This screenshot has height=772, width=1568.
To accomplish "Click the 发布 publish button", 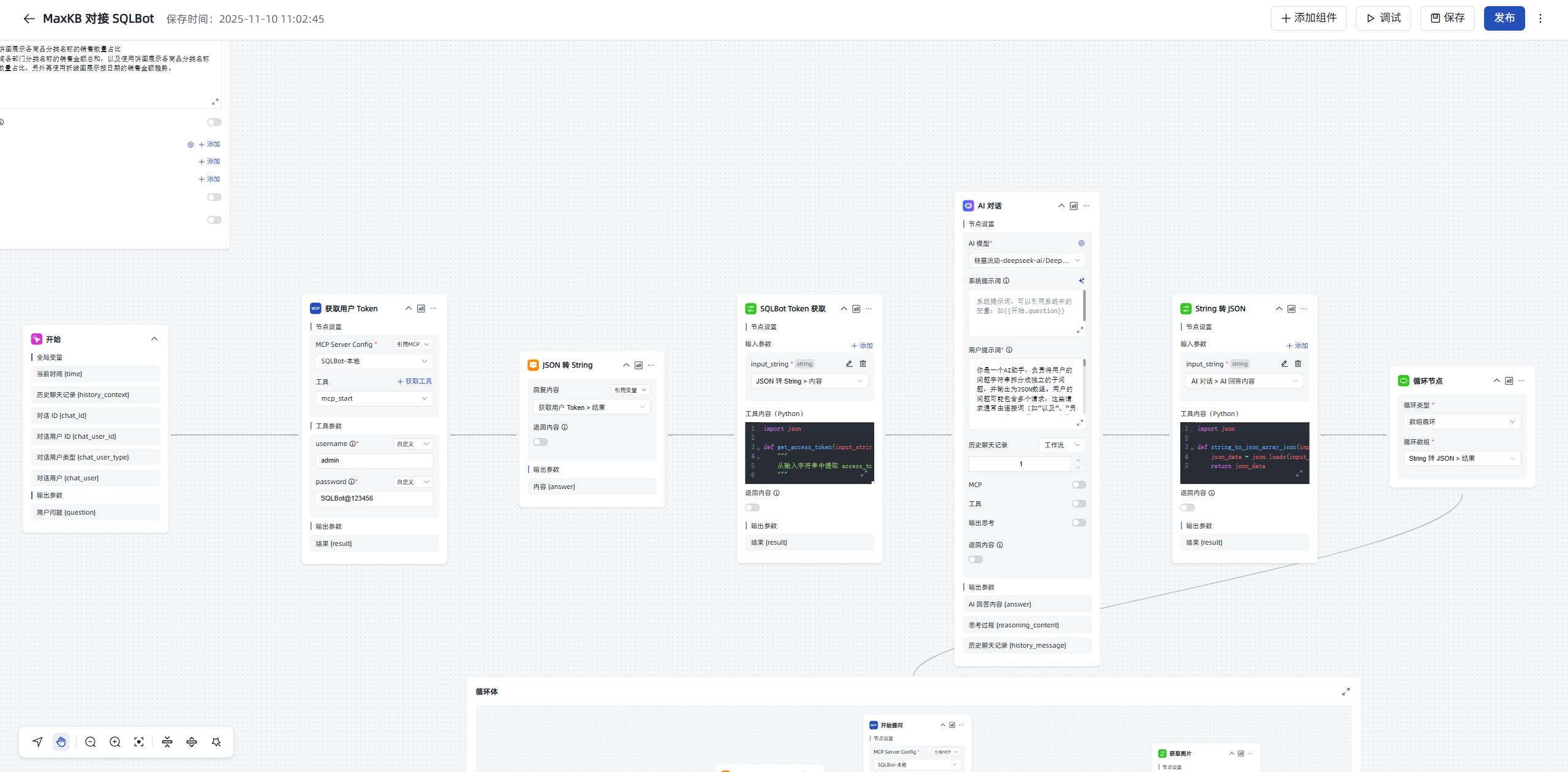I will [1504, 18].
